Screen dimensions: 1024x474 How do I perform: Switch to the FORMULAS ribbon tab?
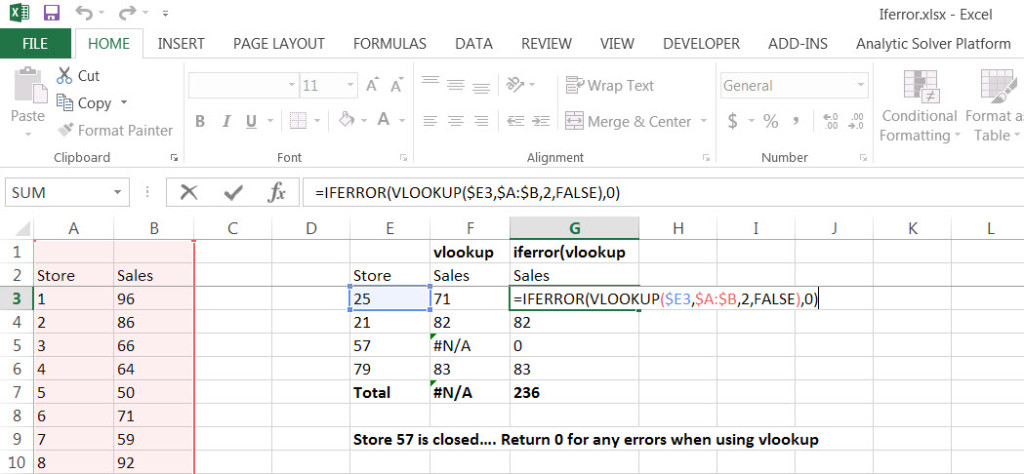(x=389, y=44)
